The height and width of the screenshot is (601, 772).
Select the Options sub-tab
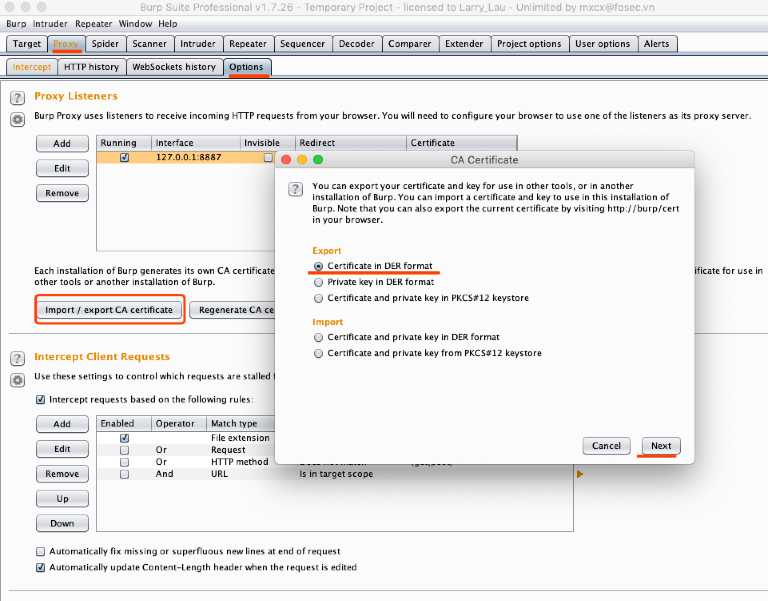pos(246,67)
